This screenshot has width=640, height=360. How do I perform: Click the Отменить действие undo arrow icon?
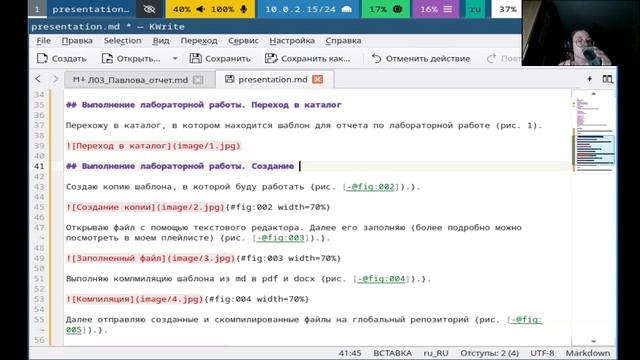pos(376,58)
